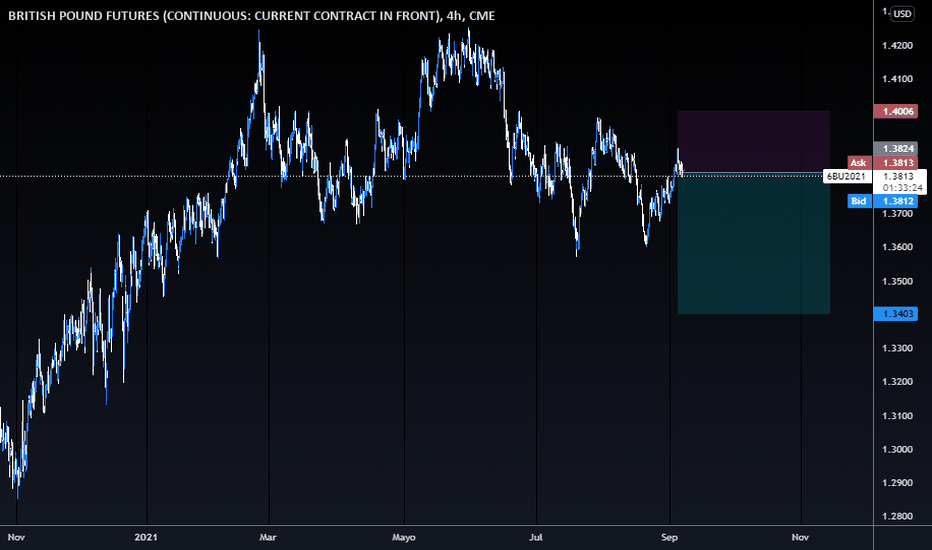Click the blue Bid tag
Viewport: 932px width, 550px height.
click(x=858, y=201)
